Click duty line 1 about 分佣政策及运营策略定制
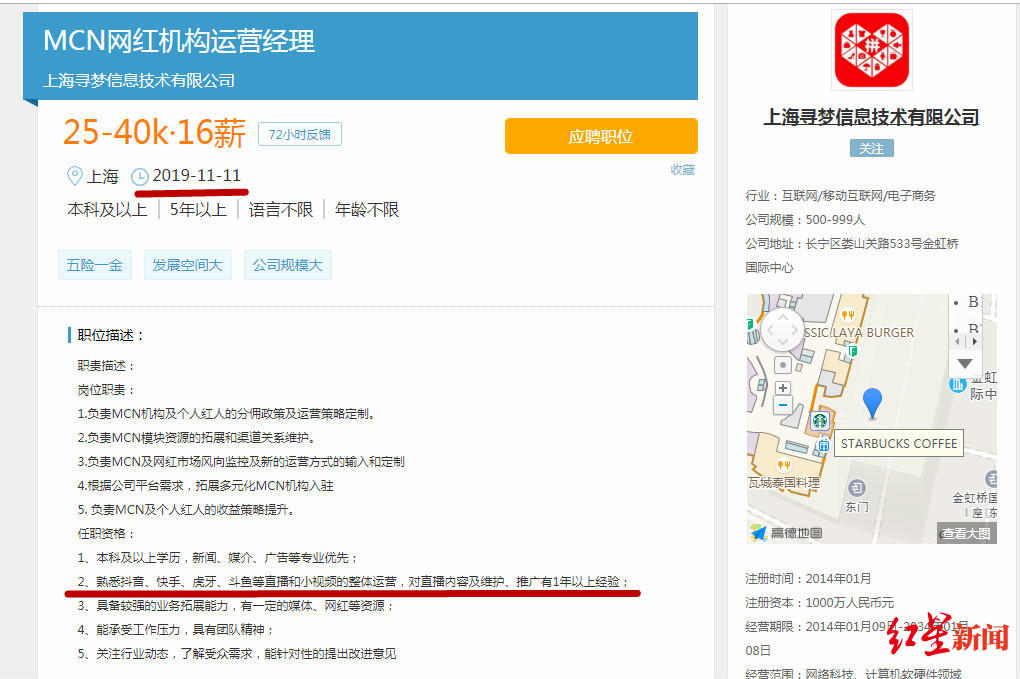This screenshot has width=1020, height=679. [226, 414]
